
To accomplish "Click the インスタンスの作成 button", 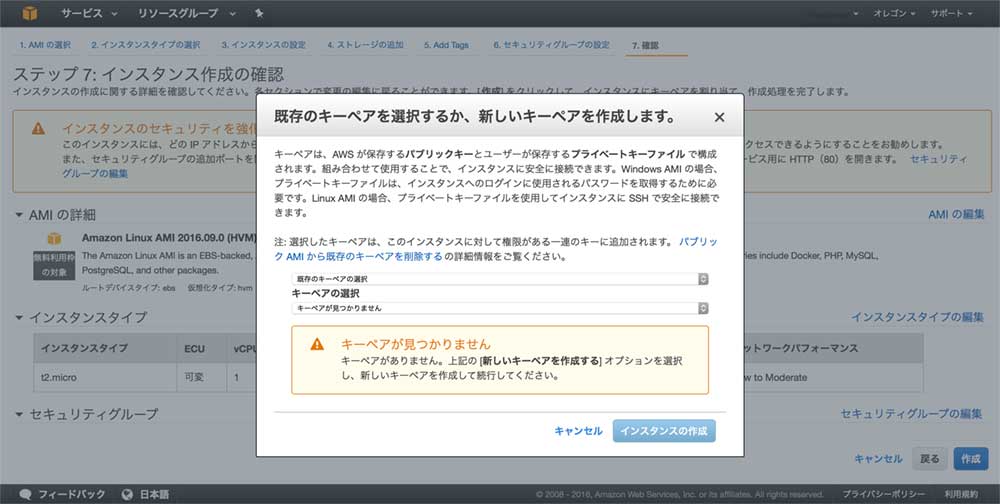I will (x=664, y=431).
